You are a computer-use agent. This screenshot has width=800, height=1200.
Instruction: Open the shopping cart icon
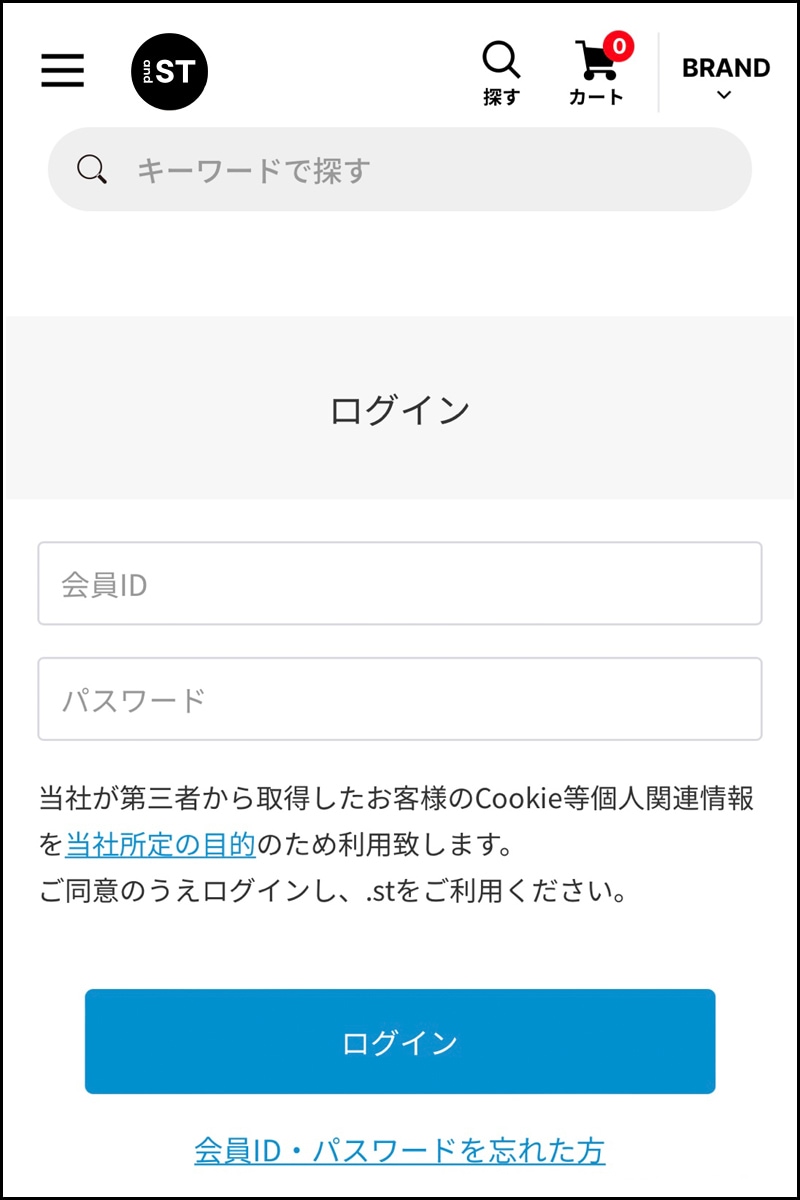tap(596, 61)
